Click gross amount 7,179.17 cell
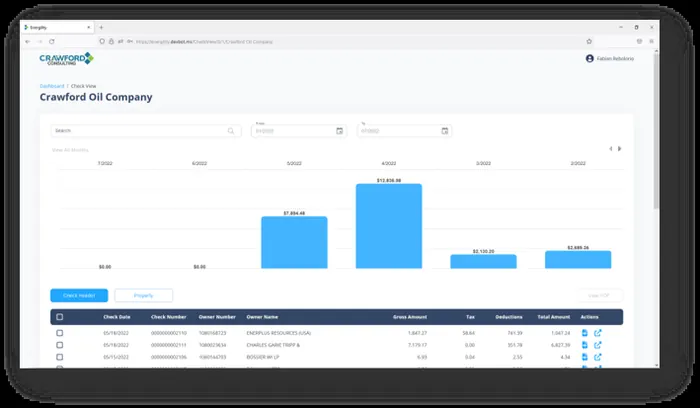The height and width of the screenshot is (408, 700). pyautogui.click(x=417, y=345)
